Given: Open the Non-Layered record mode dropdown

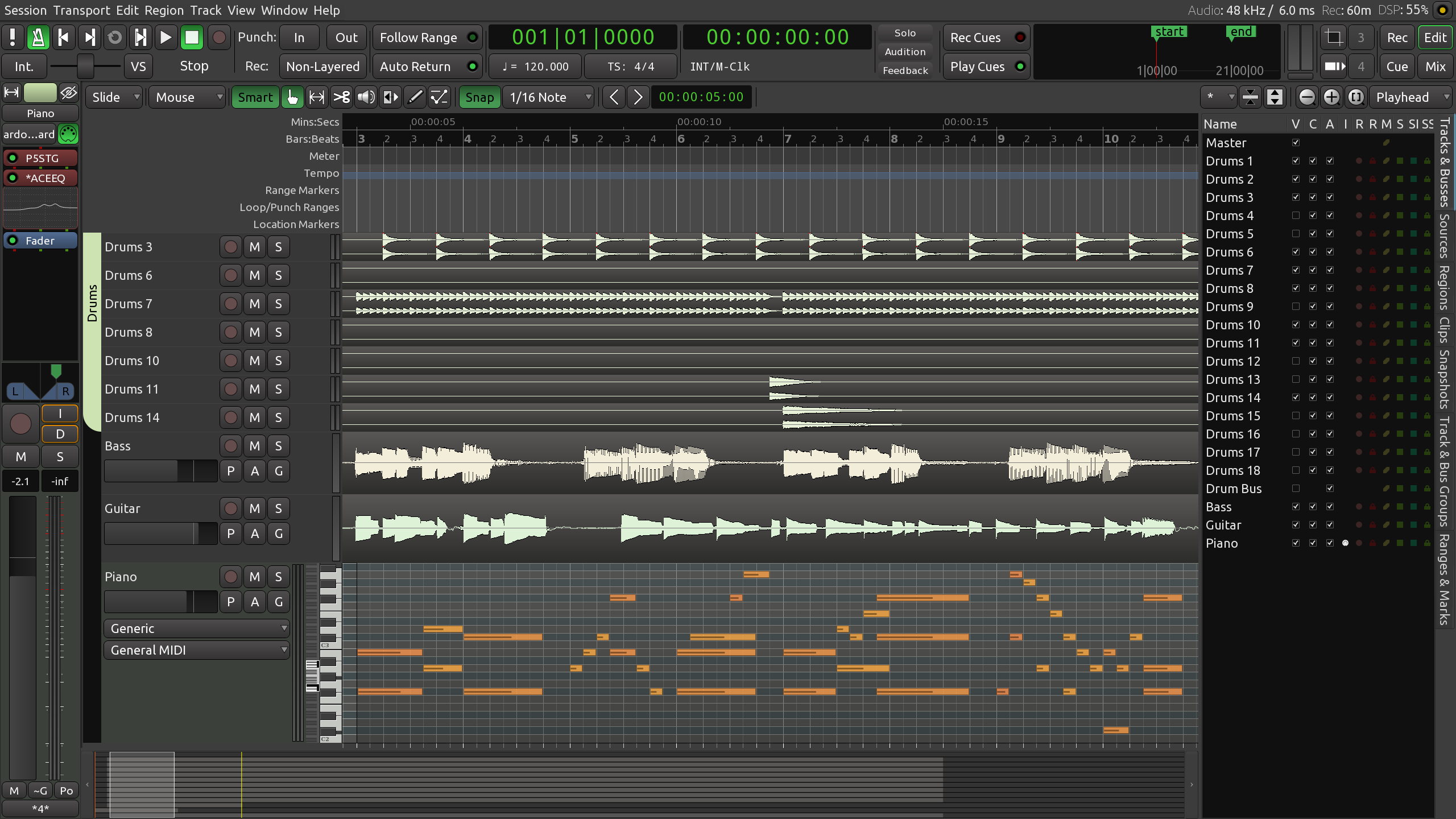Looking at the screenshot, I should coord(322,67).
